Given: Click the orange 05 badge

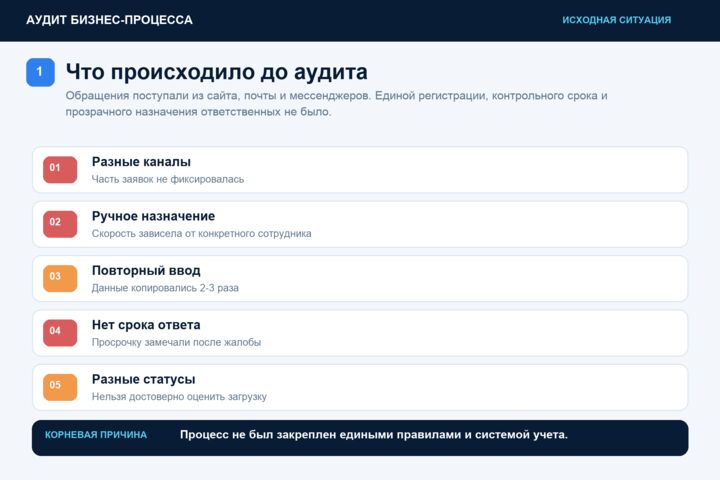Looking at the screenshot, I should tap(60, 387).
